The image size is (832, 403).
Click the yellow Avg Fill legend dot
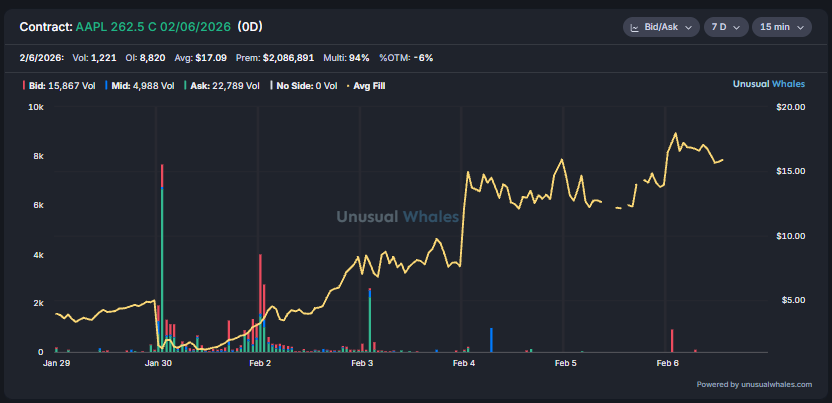(x=348, y=86)
